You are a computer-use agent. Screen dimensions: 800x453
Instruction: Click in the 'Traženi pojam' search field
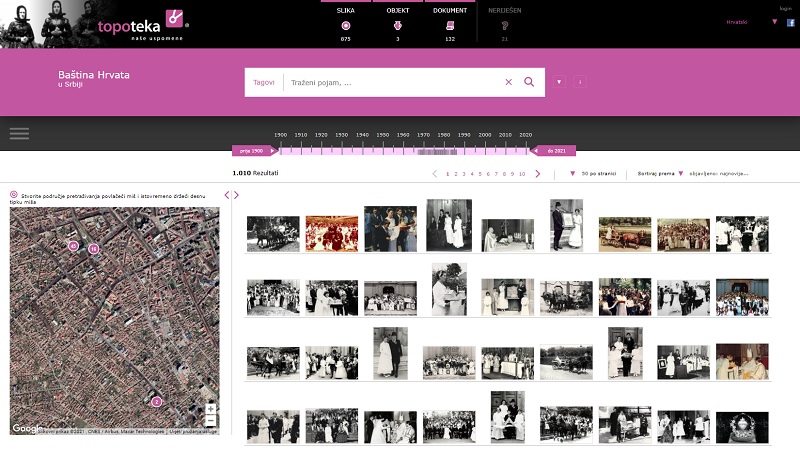(390, 82)
